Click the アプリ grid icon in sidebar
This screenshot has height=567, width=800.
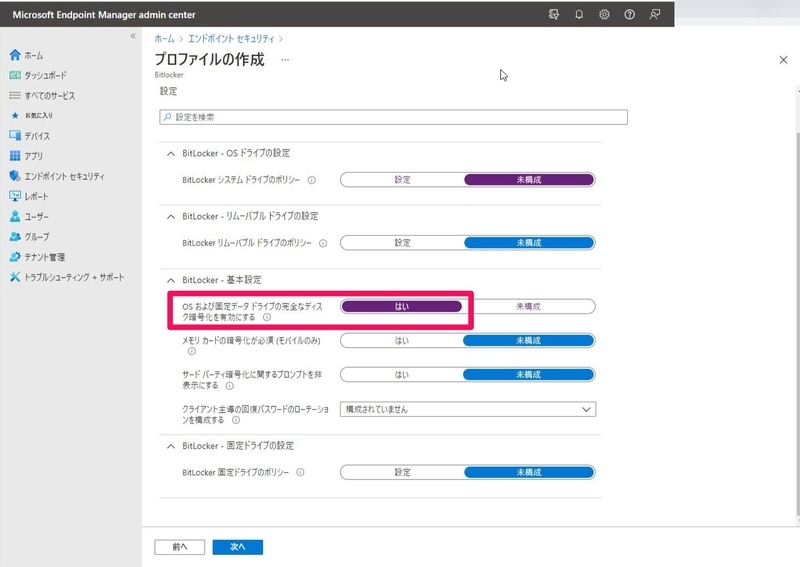pyautogui.click(x=15, y=156)
